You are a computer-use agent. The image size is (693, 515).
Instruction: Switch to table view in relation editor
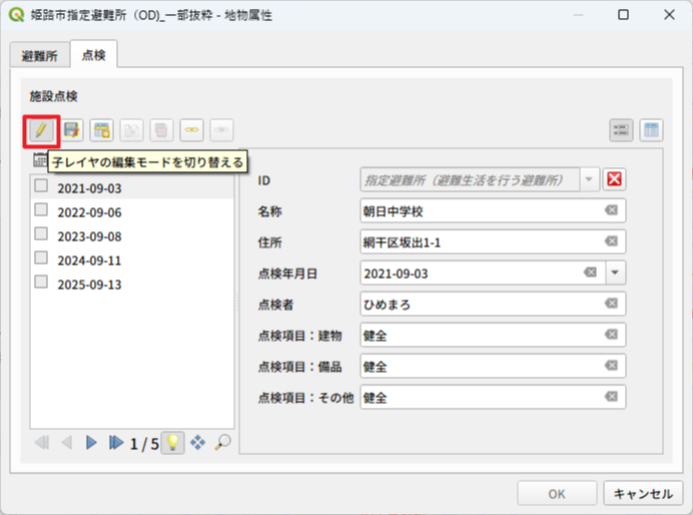pos(651,130)
